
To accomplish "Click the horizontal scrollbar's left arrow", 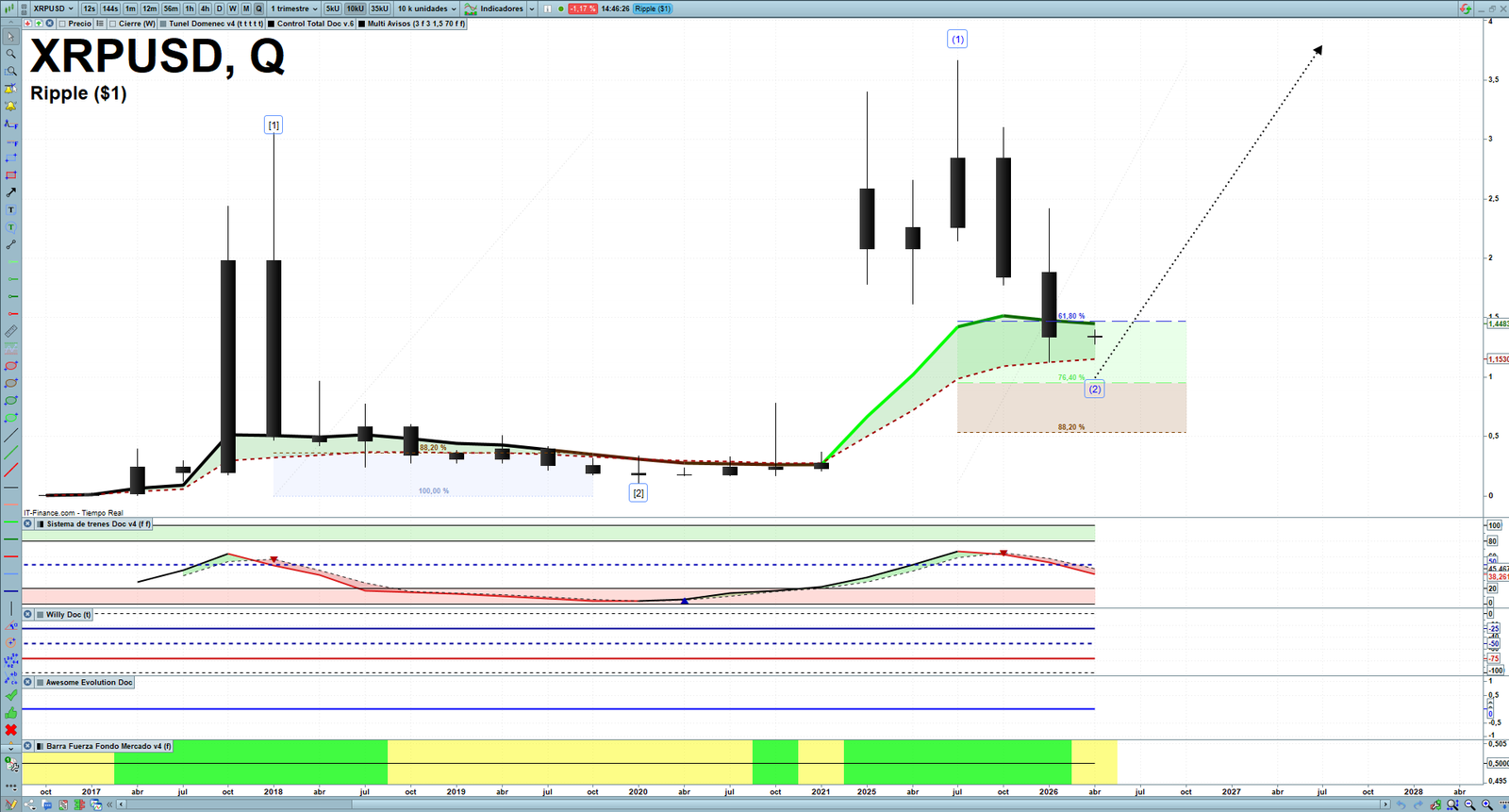I will coord(123,804).
